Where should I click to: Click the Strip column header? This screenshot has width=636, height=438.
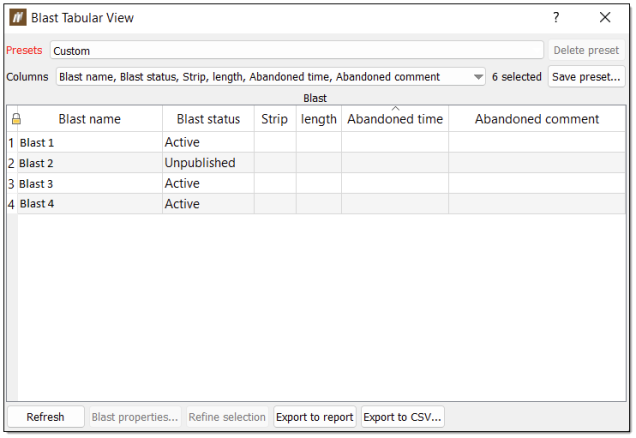click(x=275, y=119)
